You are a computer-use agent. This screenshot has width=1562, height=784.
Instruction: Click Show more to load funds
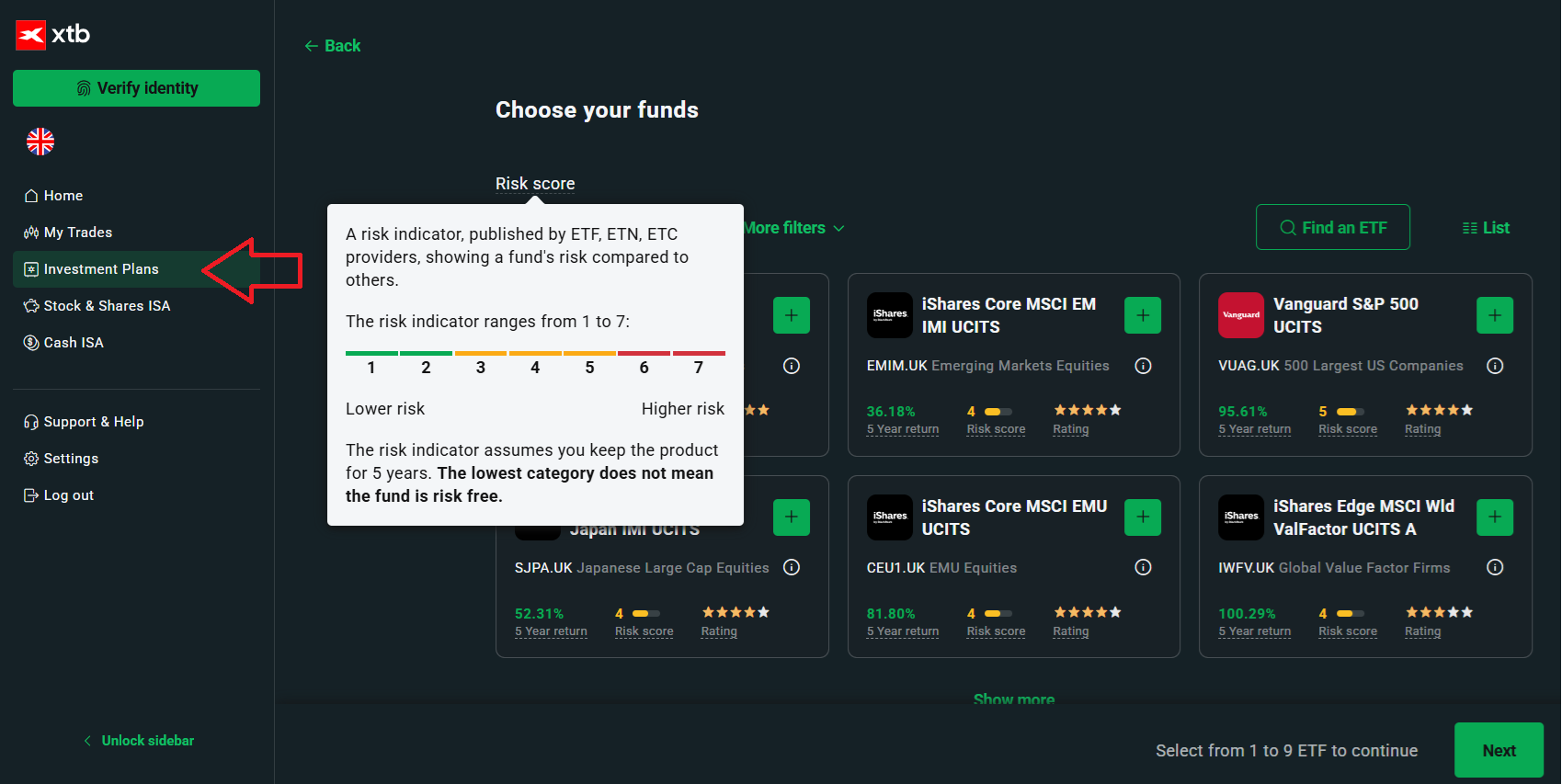point(1014,699)
